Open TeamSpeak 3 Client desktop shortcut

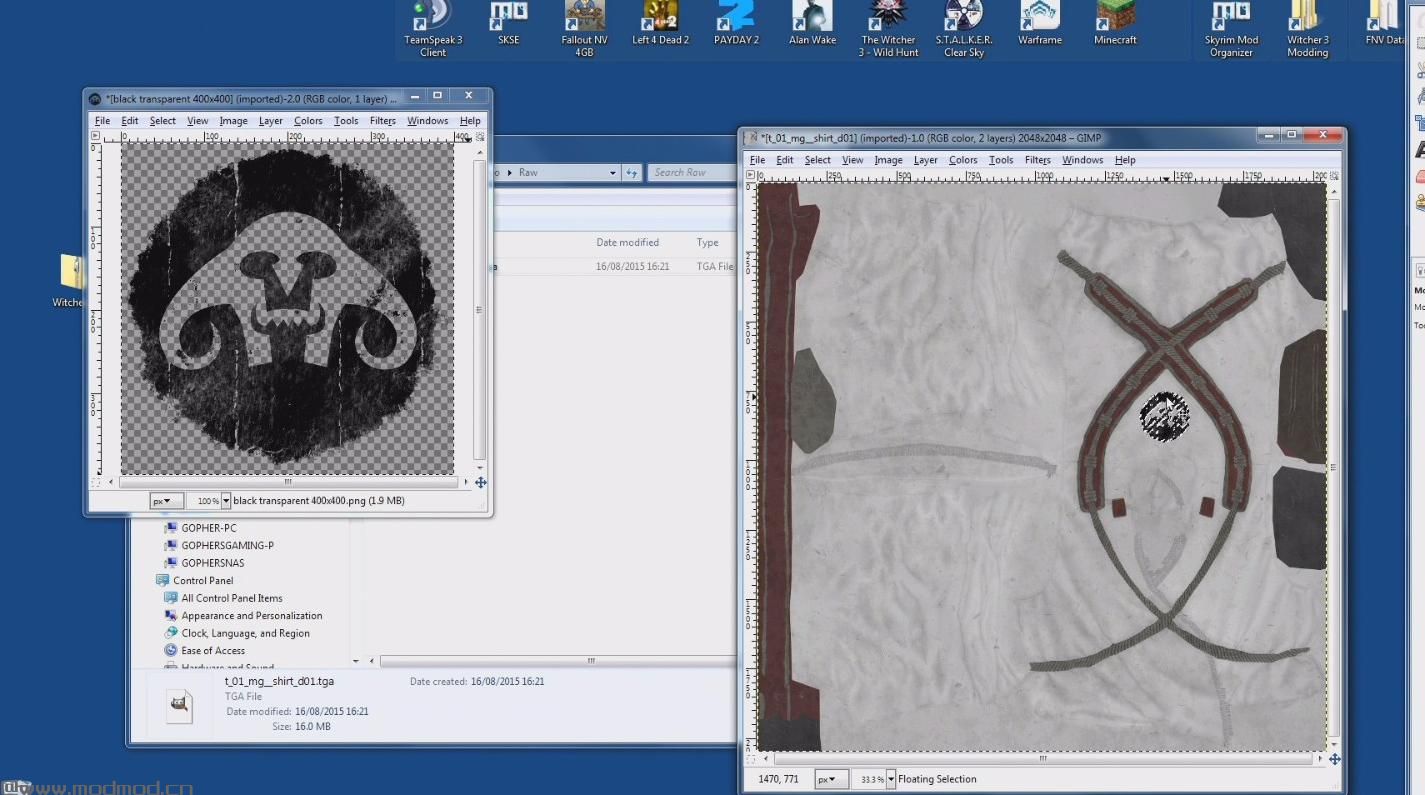[433, 28]
